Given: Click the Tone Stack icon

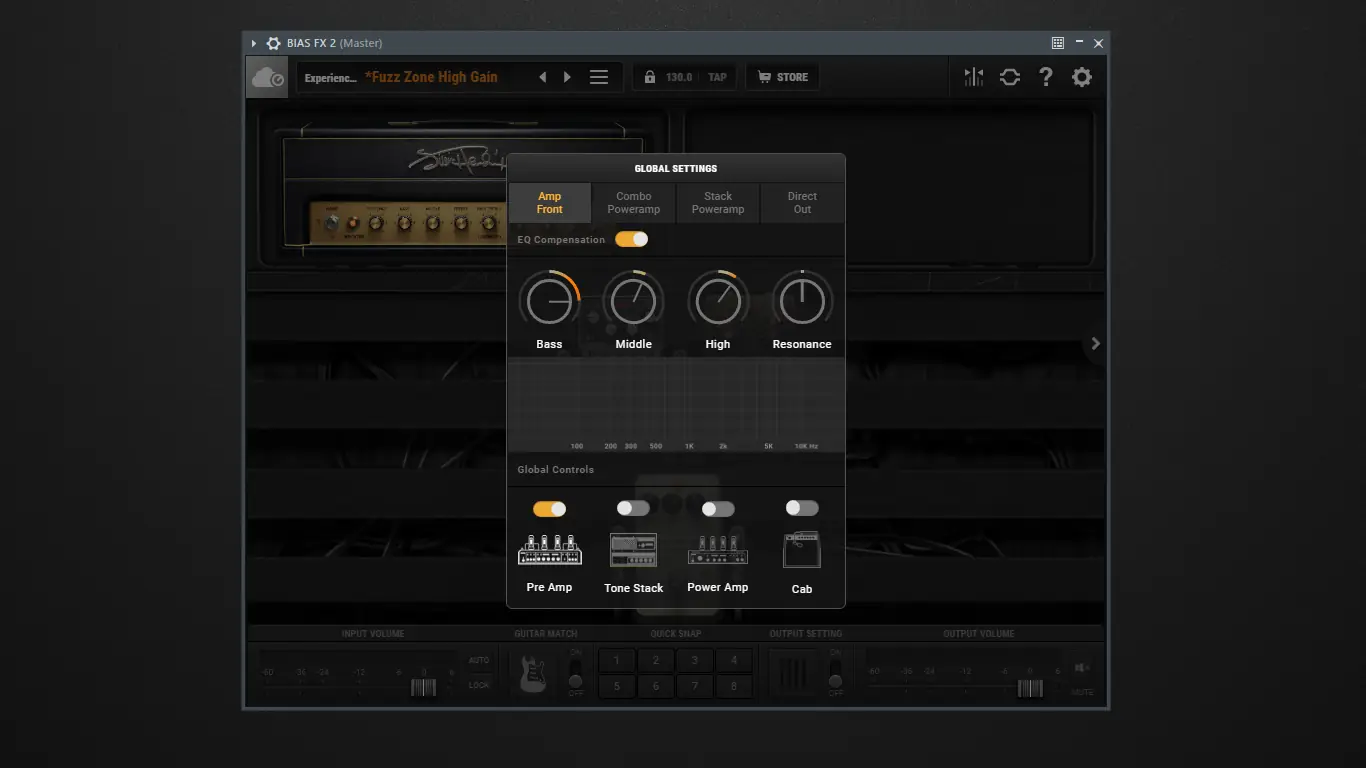Looking at the screenshot, I should (x=633, y=550).
